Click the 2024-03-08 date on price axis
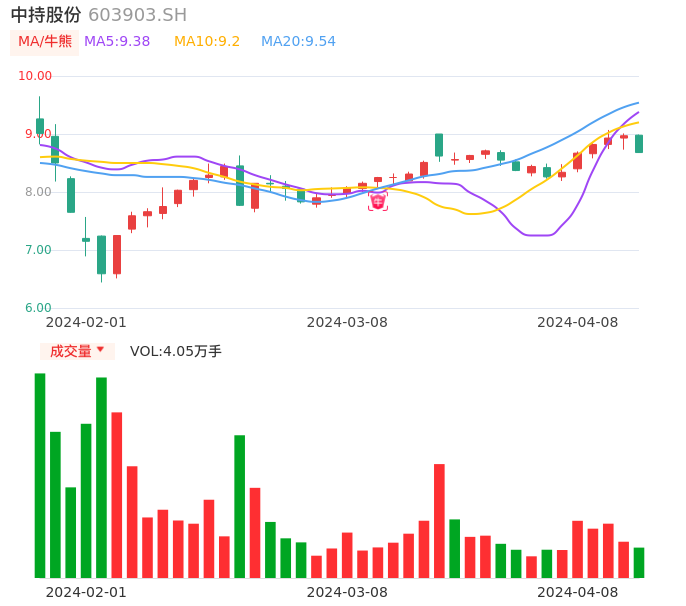Screen dimensions: 686x606 [347, 322]
